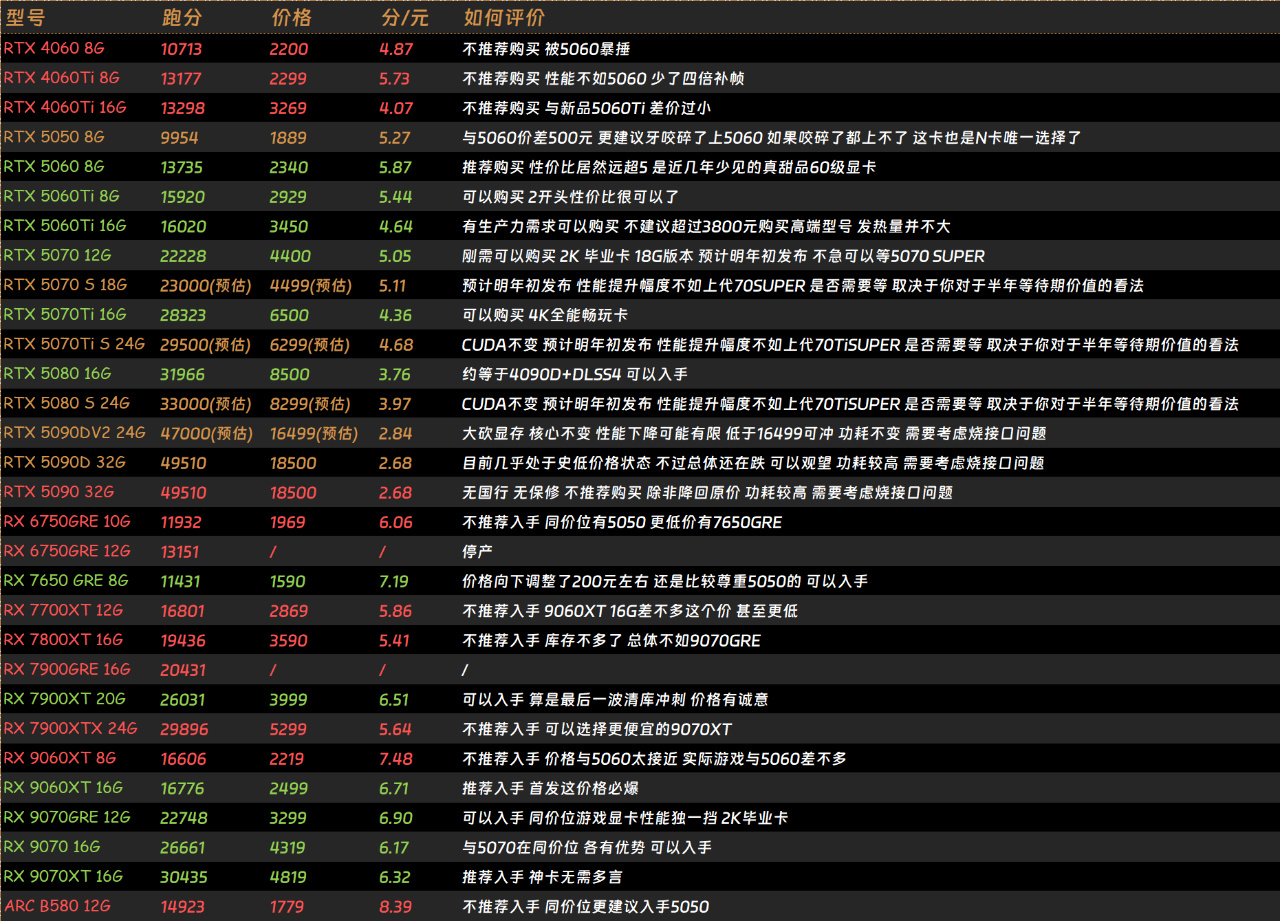Select the benchmark score 31966
Image resolution: width=1280 pixels, height=921 pixels.
click(183, 374)
